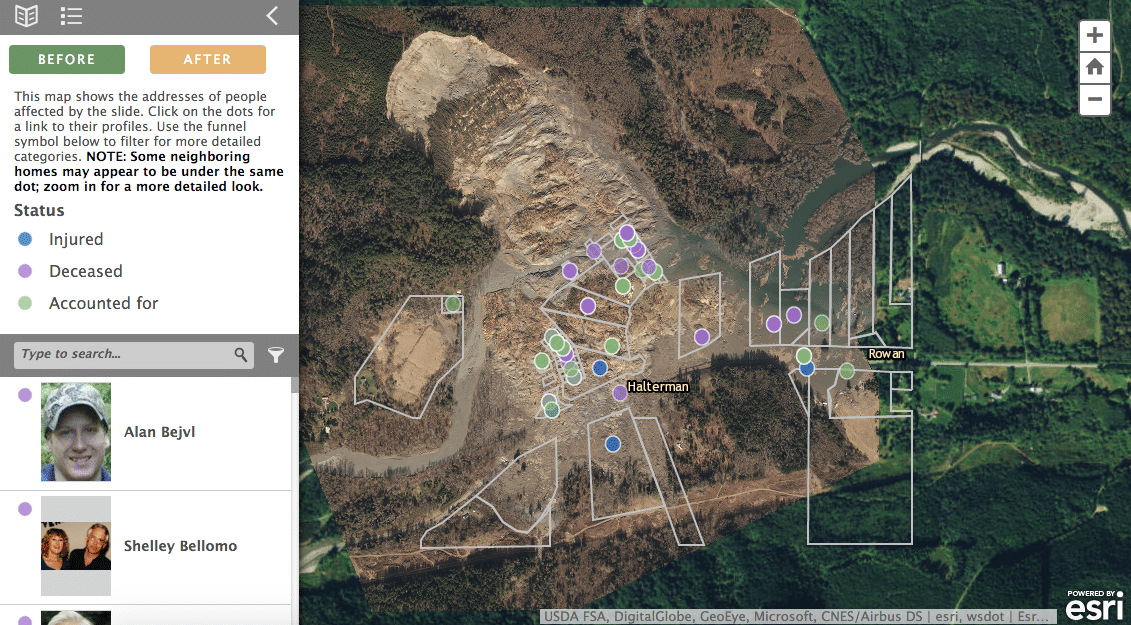Collapse the side panel with the arrow
The width and height of the screenshot is (1131, 625).
point(272,16)
